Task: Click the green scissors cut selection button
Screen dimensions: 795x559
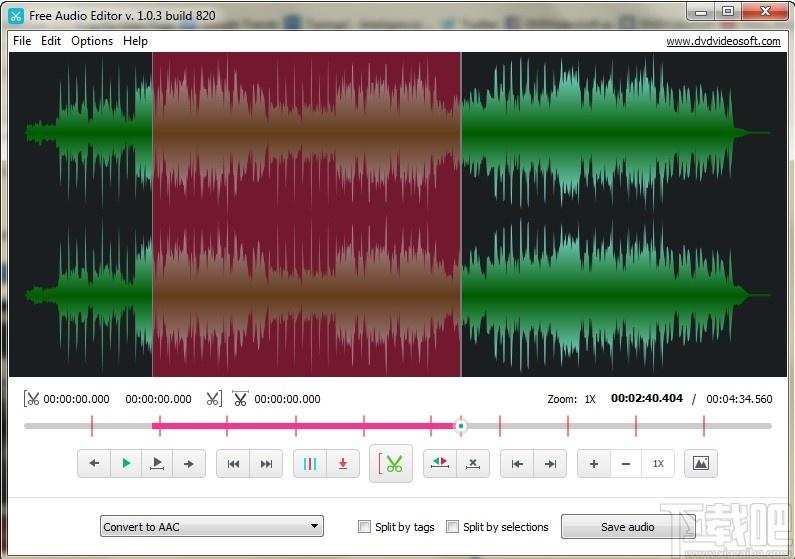Action: 391,463
